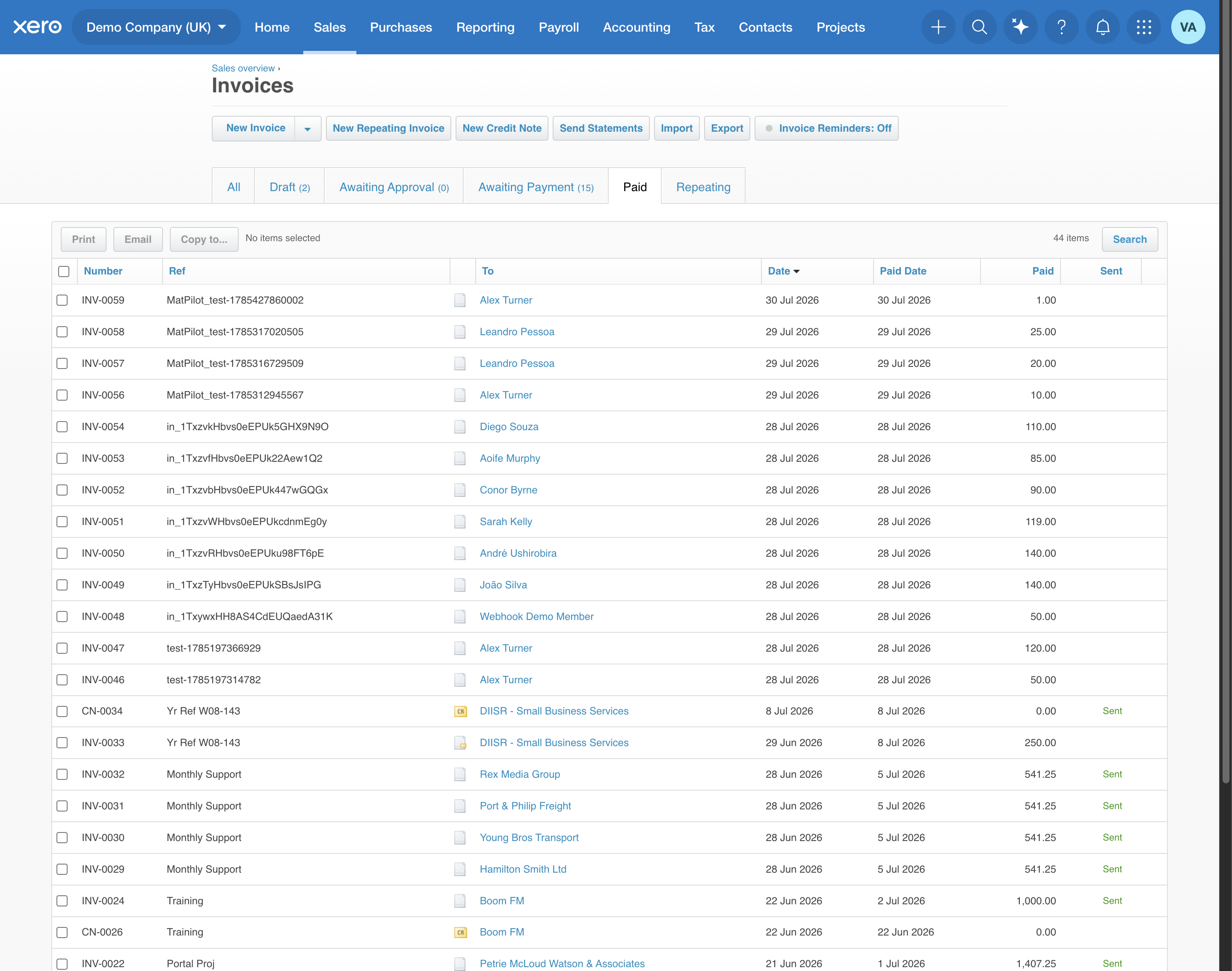Click the credit note icon for CN-0026
This screenshot has width=1232, height=971.
[x=460, y=933]
